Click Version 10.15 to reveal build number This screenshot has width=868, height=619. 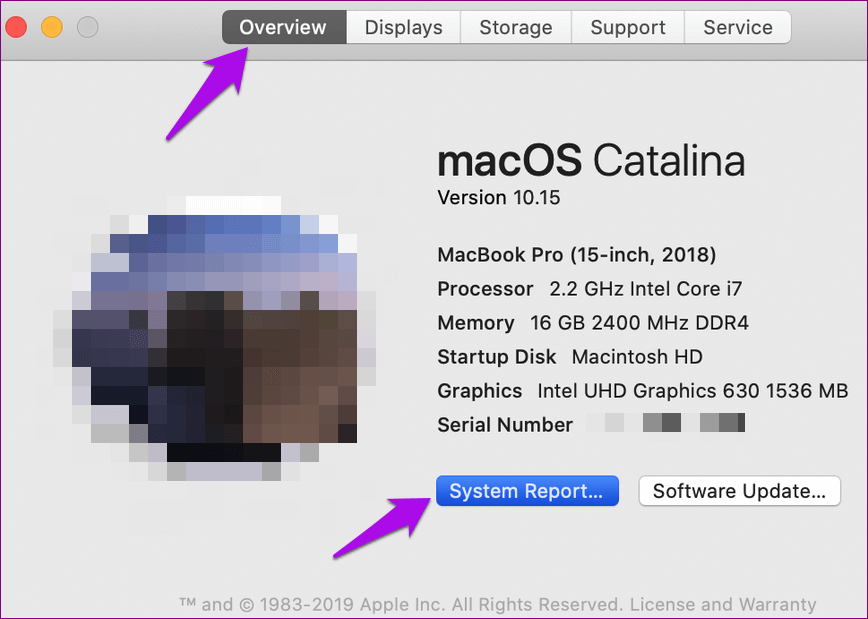coord(499,197)
